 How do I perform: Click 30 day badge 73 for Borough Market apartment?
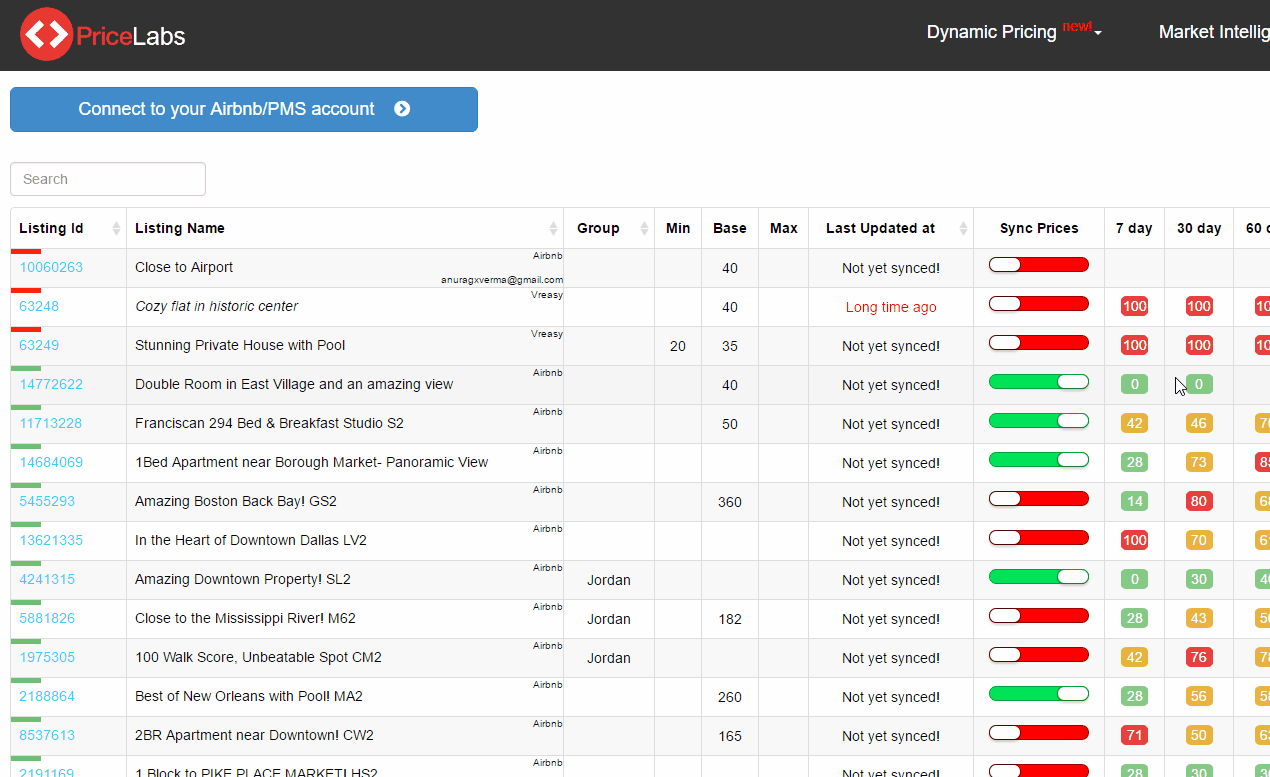tap(1199, 463)
